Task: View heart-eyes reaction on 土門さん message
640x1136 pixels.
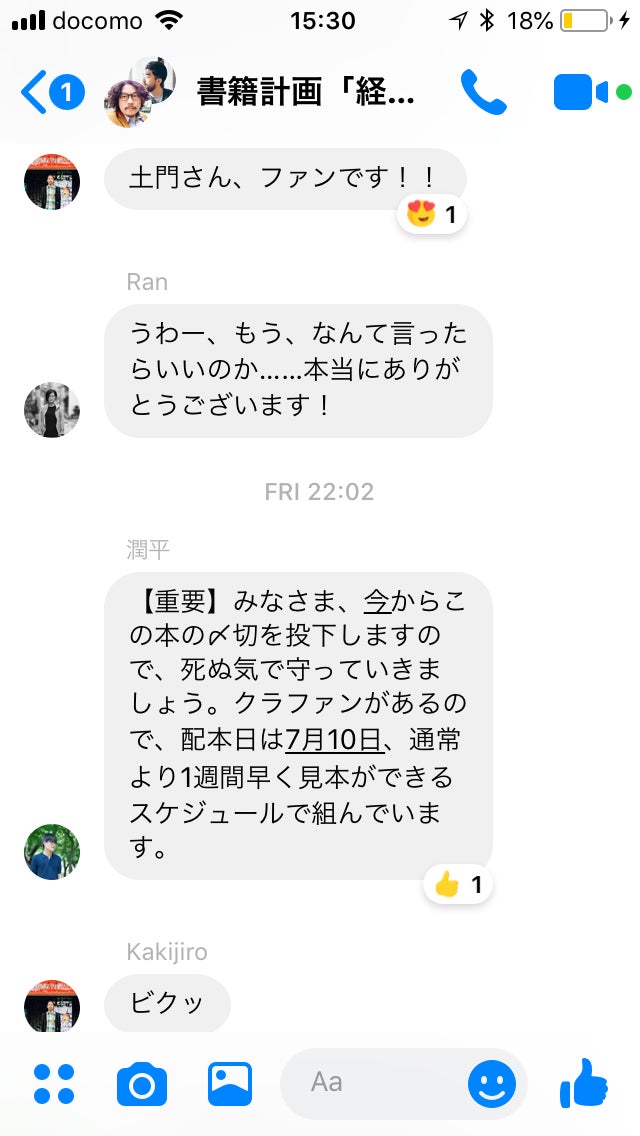Action: pyautogui.click(x=432, y=215)
